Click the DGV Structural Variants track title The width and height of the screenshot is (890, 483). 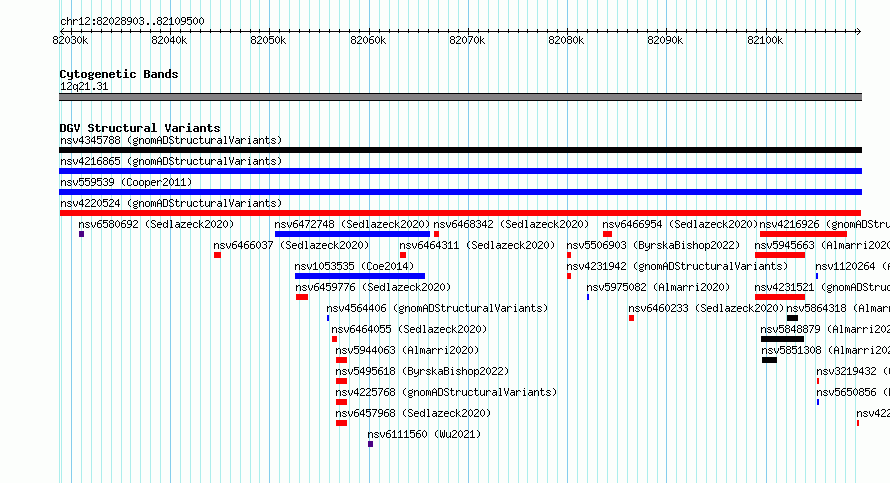pos(140,128)
